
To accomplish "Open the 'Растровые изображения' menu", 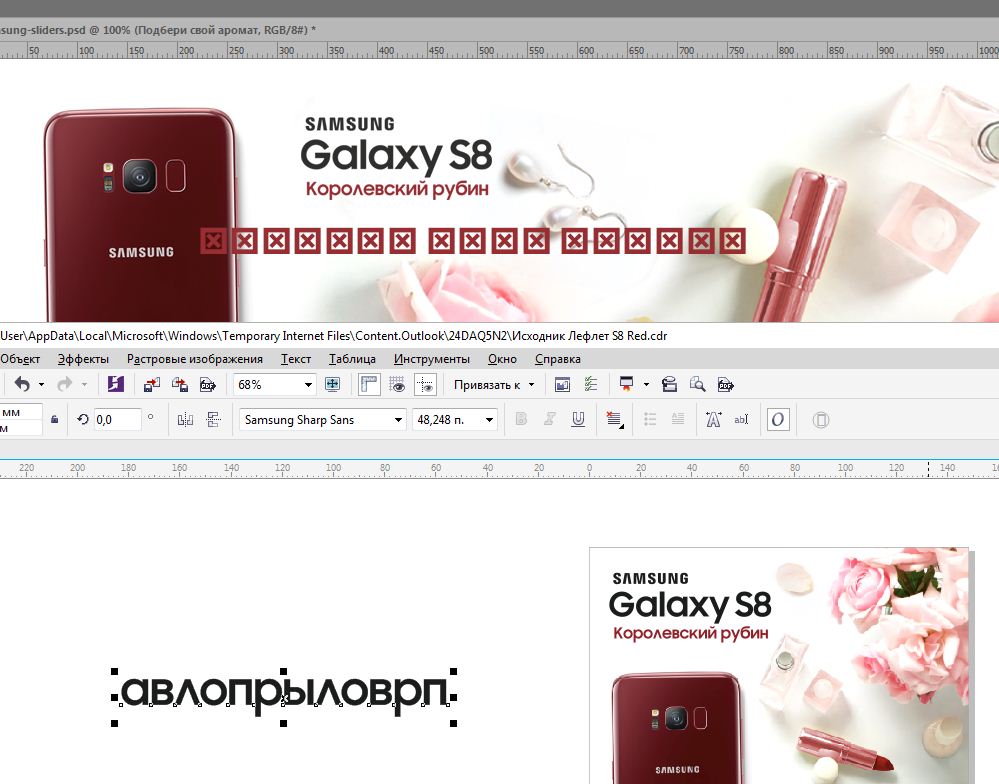I will tap(195, 359).
